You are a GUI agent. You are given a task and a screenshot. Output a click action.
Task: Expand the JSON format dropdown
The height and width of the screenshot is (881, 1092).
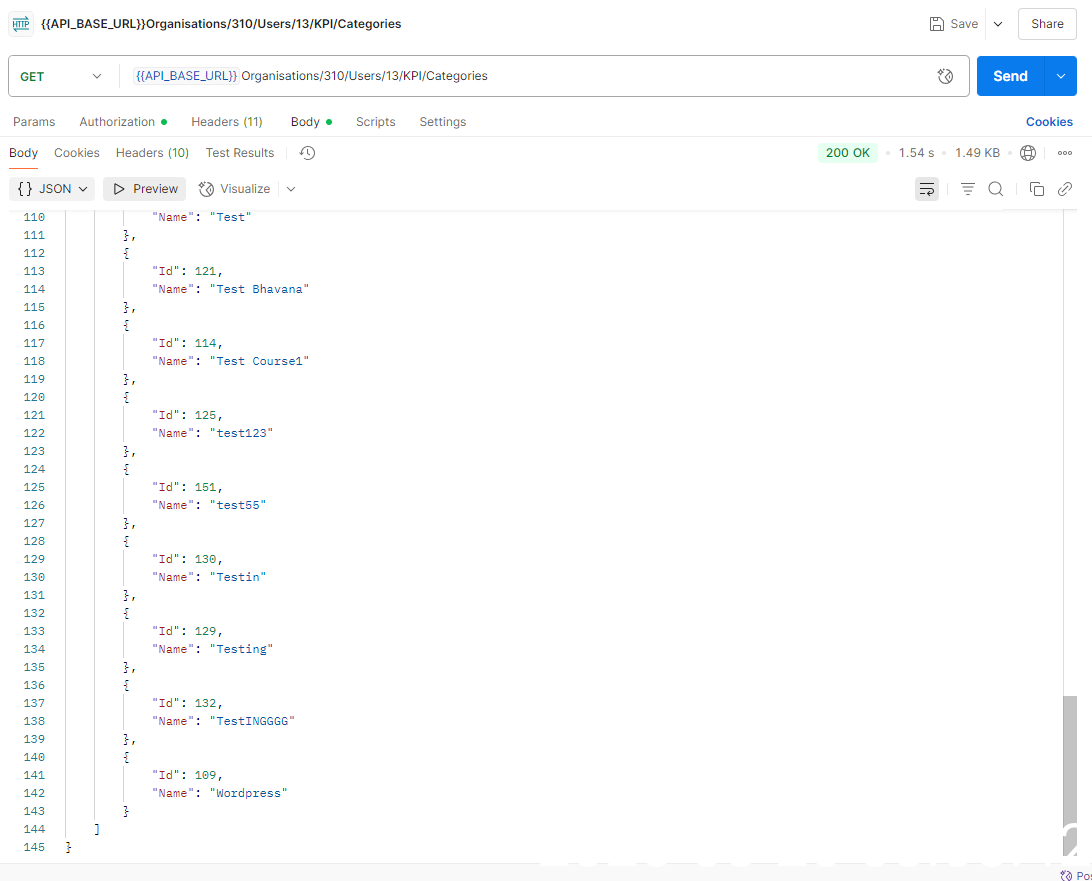54,189
